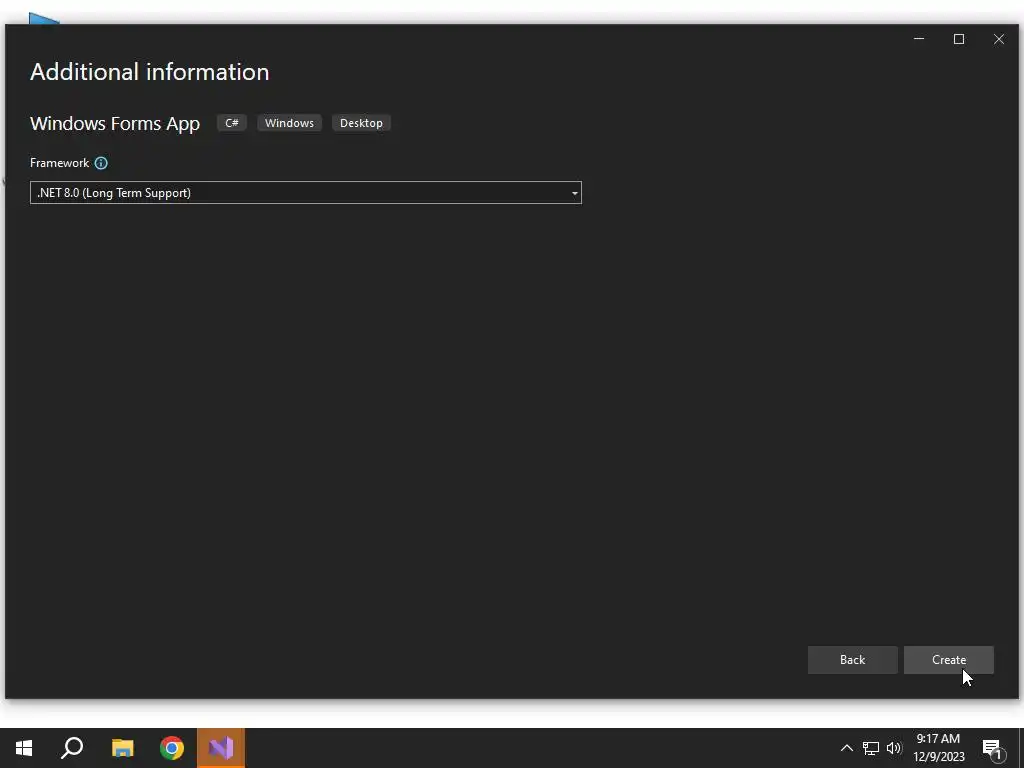This screenshot has width=1024, height=768.
Task: Open the volume control icon
Action: point(894,748)
